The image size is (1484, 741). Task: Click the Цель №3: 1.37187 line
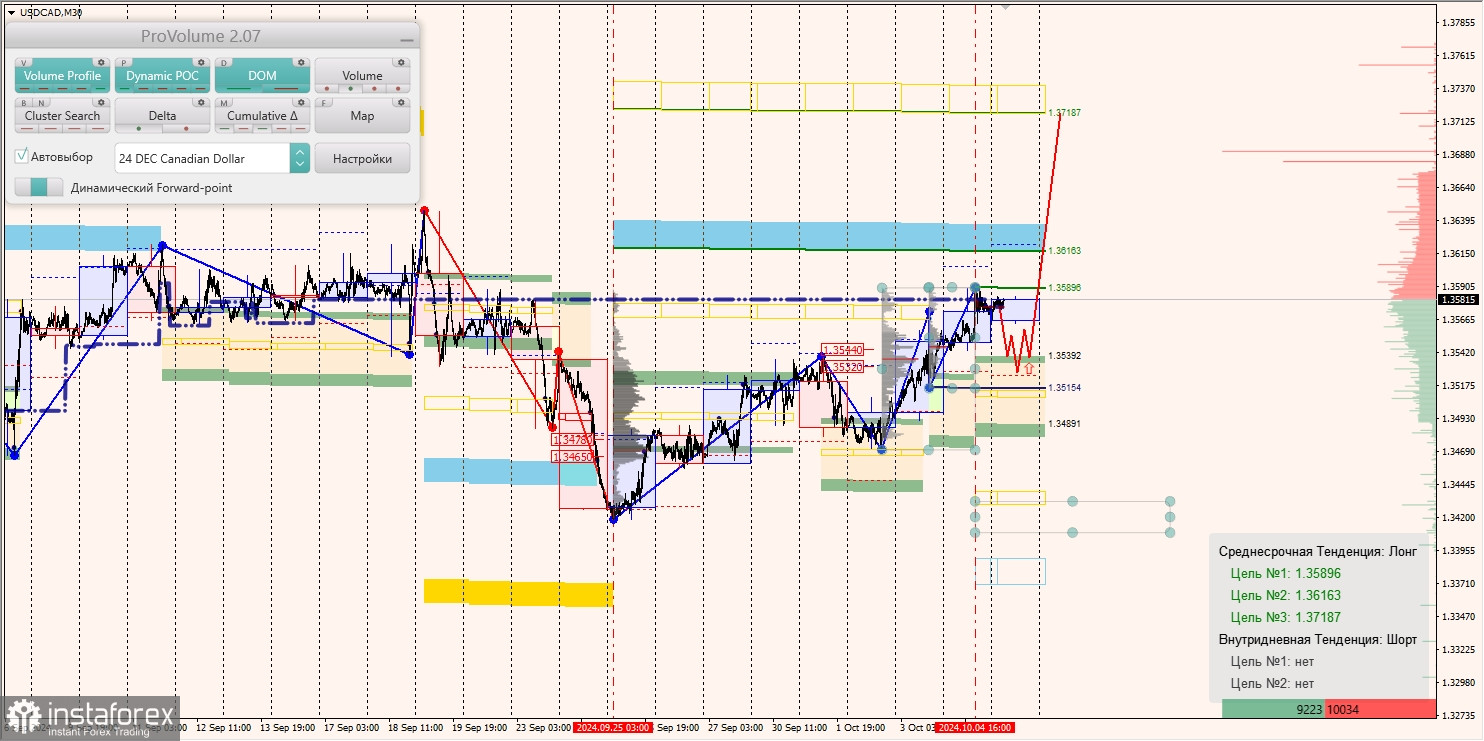[x=1285, y=618]
